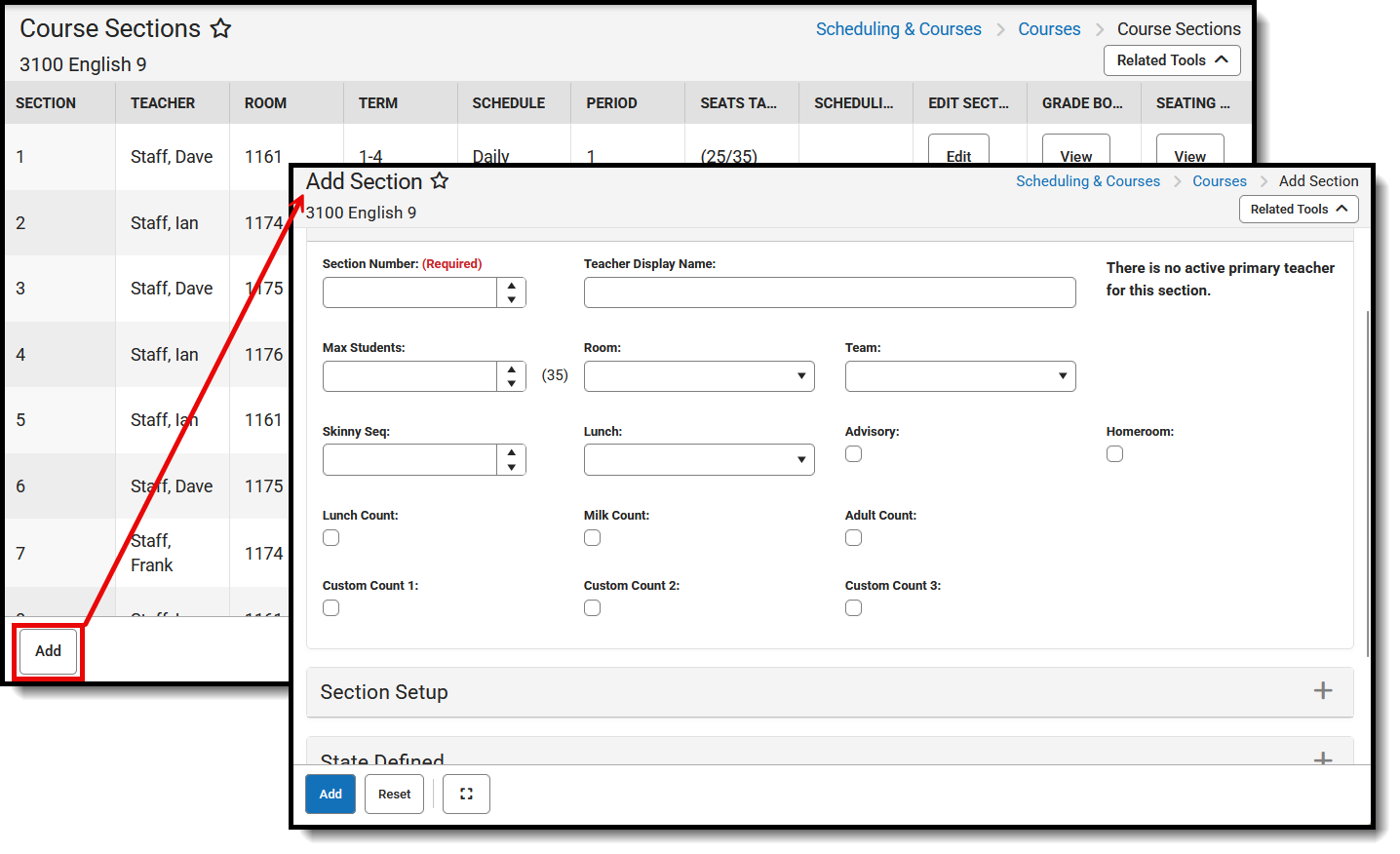Viewport: 1400px width, 854px height.
Task: Check the Homeroom box
Action: pos(1114,453)
